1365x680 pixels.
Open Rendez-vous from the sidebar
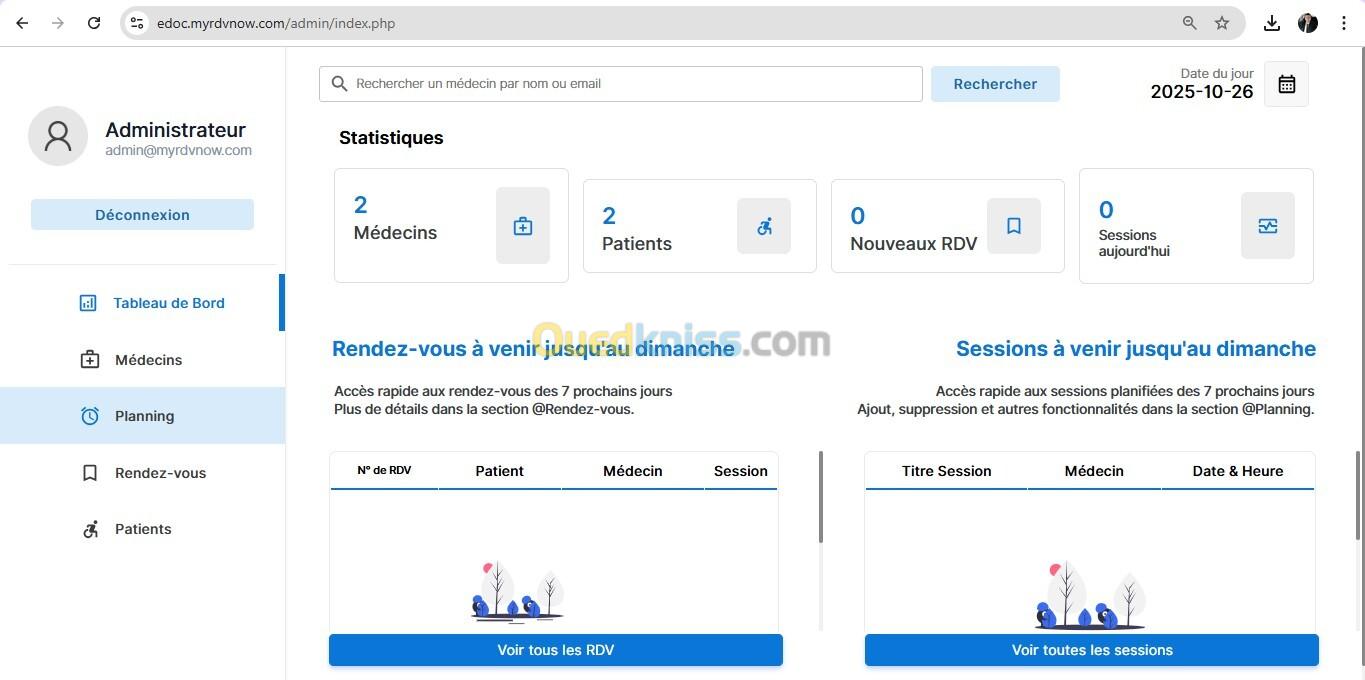160,473
